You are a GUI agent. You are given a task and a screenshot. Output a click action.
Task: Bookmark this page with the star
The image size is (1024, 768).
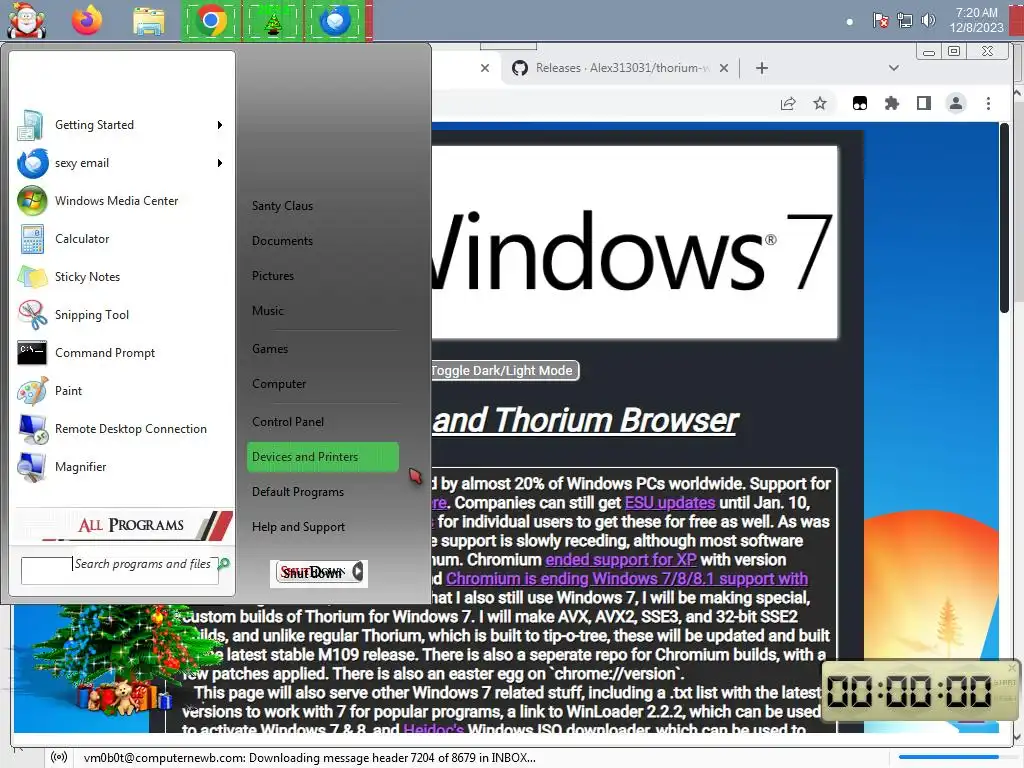pyautogui.click(x=820, y=103)
